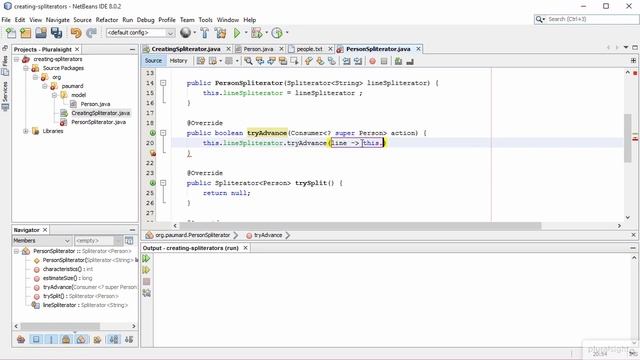The width and height of the screenshot is (640, 360).
Task: Toggle Show Fields filter in Navigator
Action: pyautogui.click(x=36, y=339)
